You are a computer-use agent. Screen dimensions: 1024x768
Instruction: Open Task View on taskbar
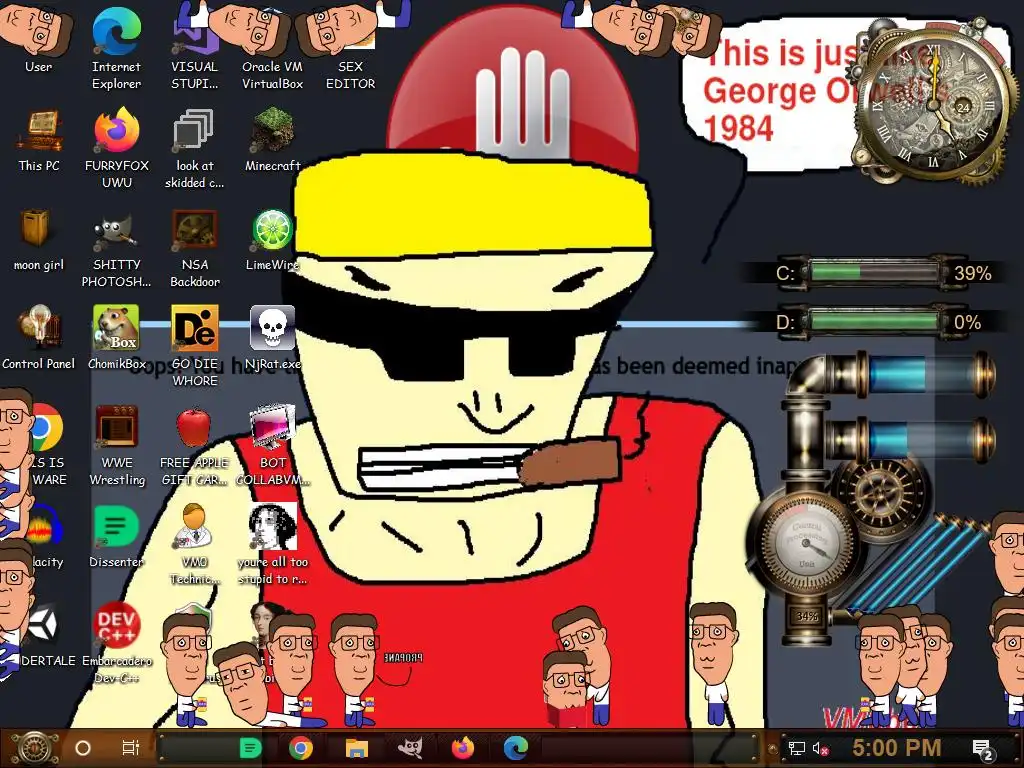(131, 748)
